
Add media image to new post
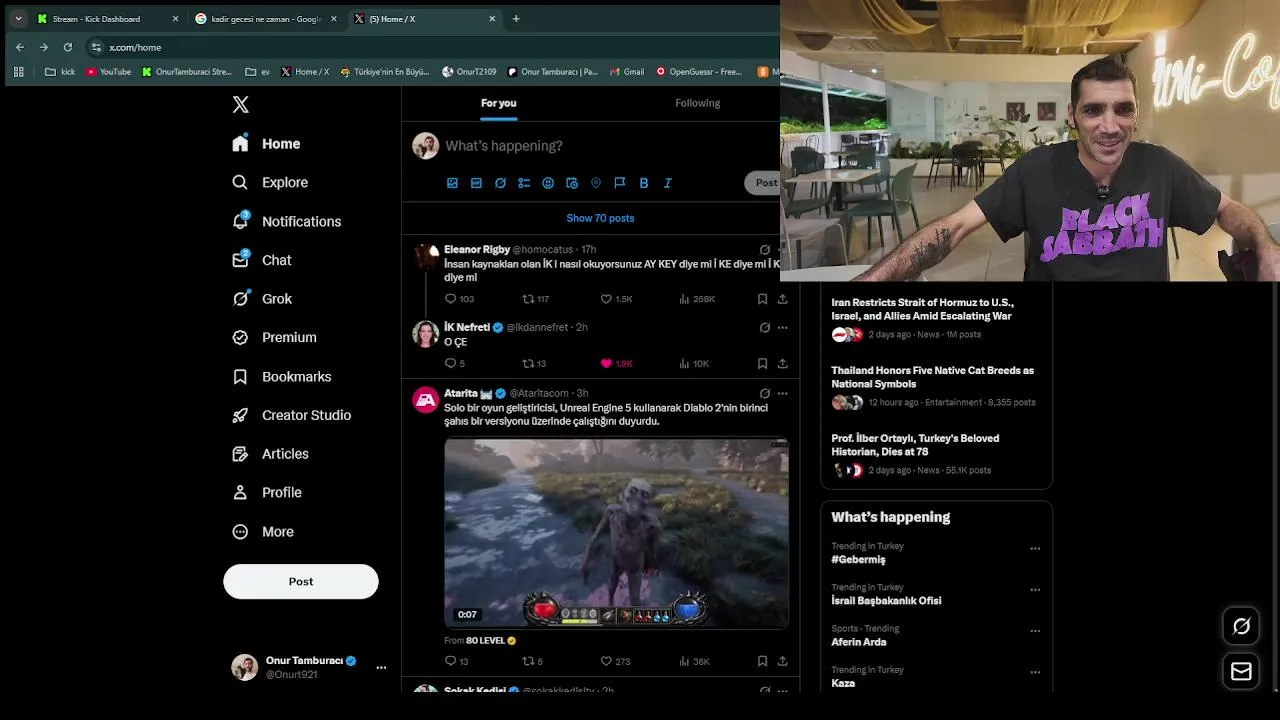[x=452, y=183]
